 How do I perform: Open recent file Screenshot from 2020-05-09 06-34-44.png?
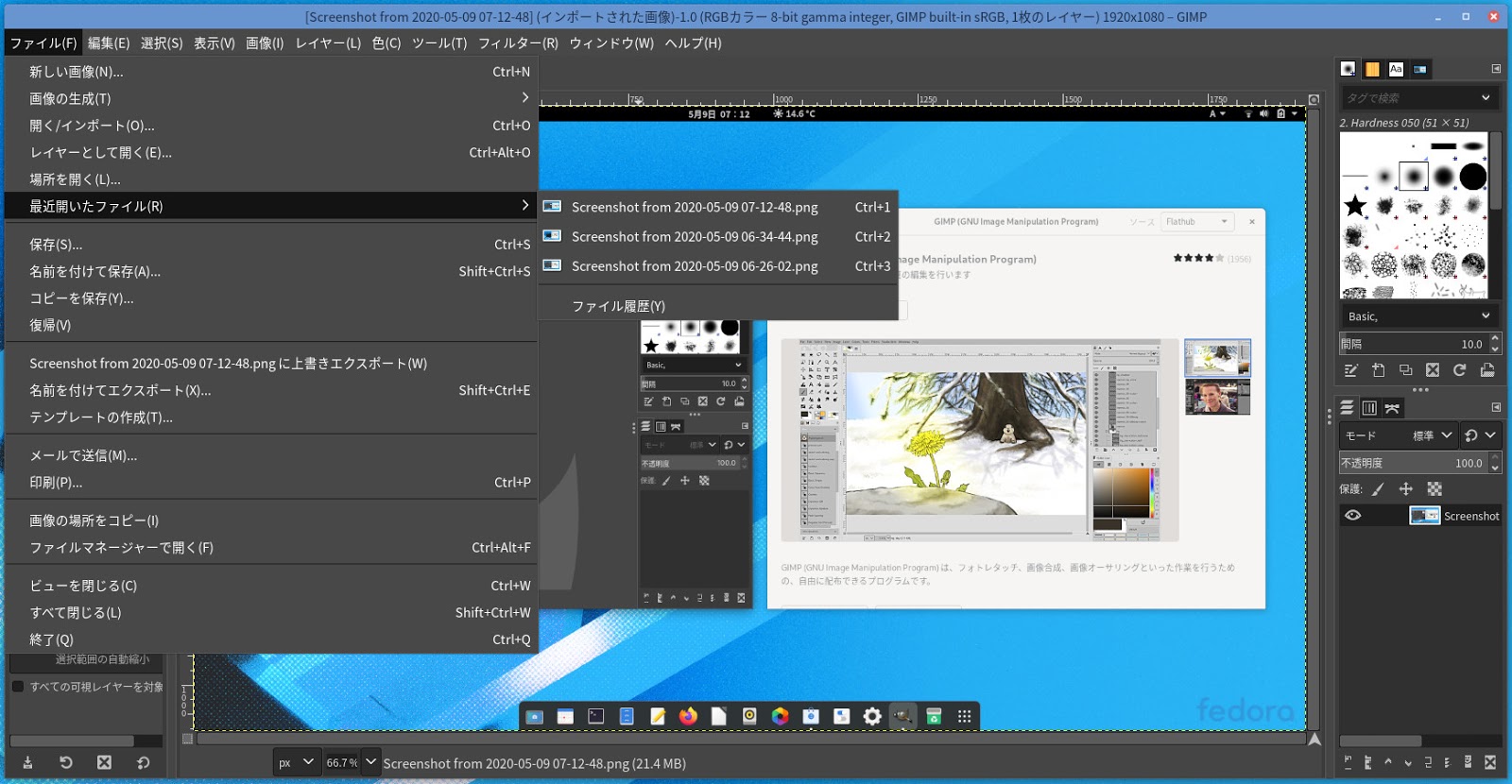click(x=718, y=236)
